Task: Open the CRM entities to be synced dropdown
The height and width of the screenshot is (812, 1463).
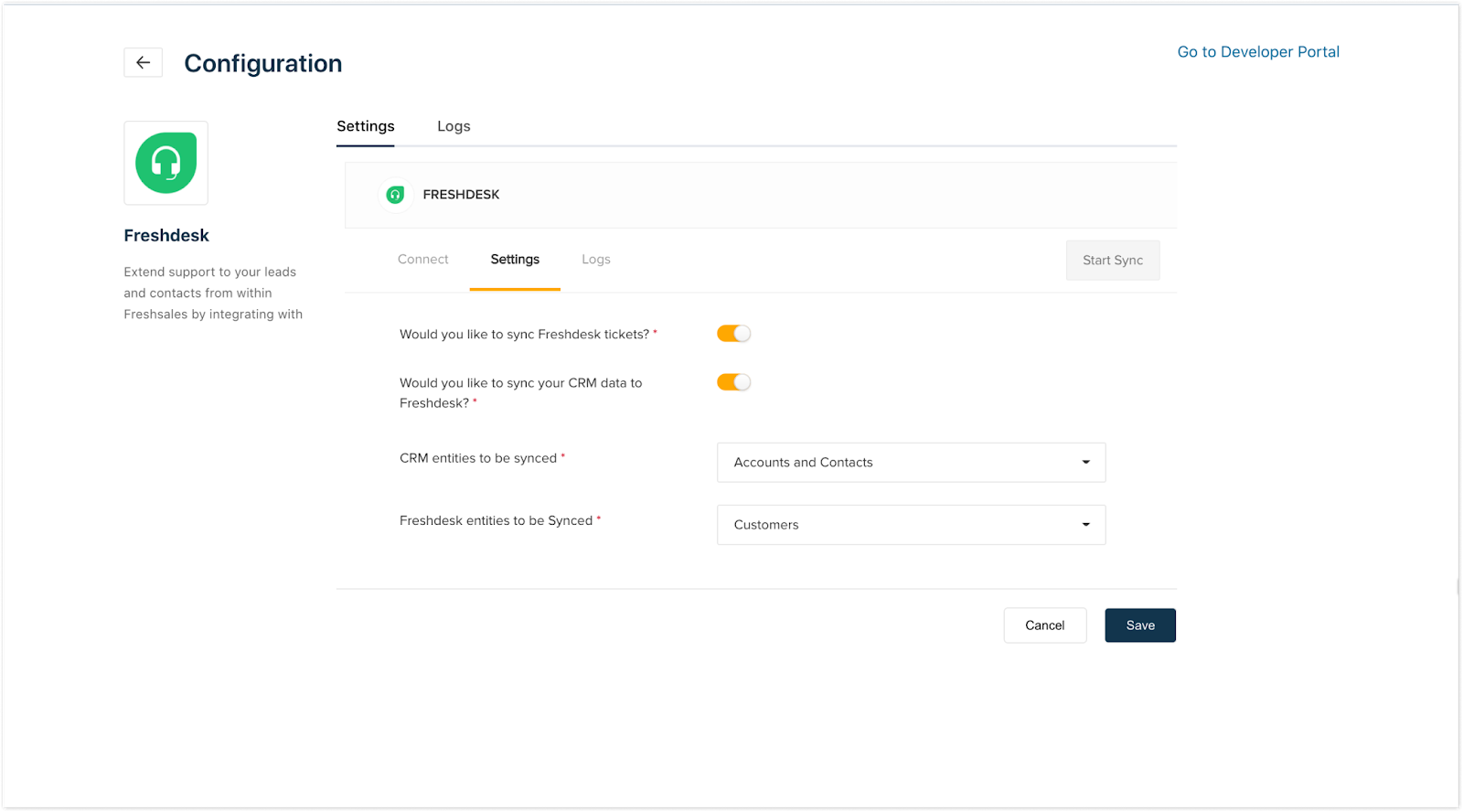Action: click(x=911, y=463)
